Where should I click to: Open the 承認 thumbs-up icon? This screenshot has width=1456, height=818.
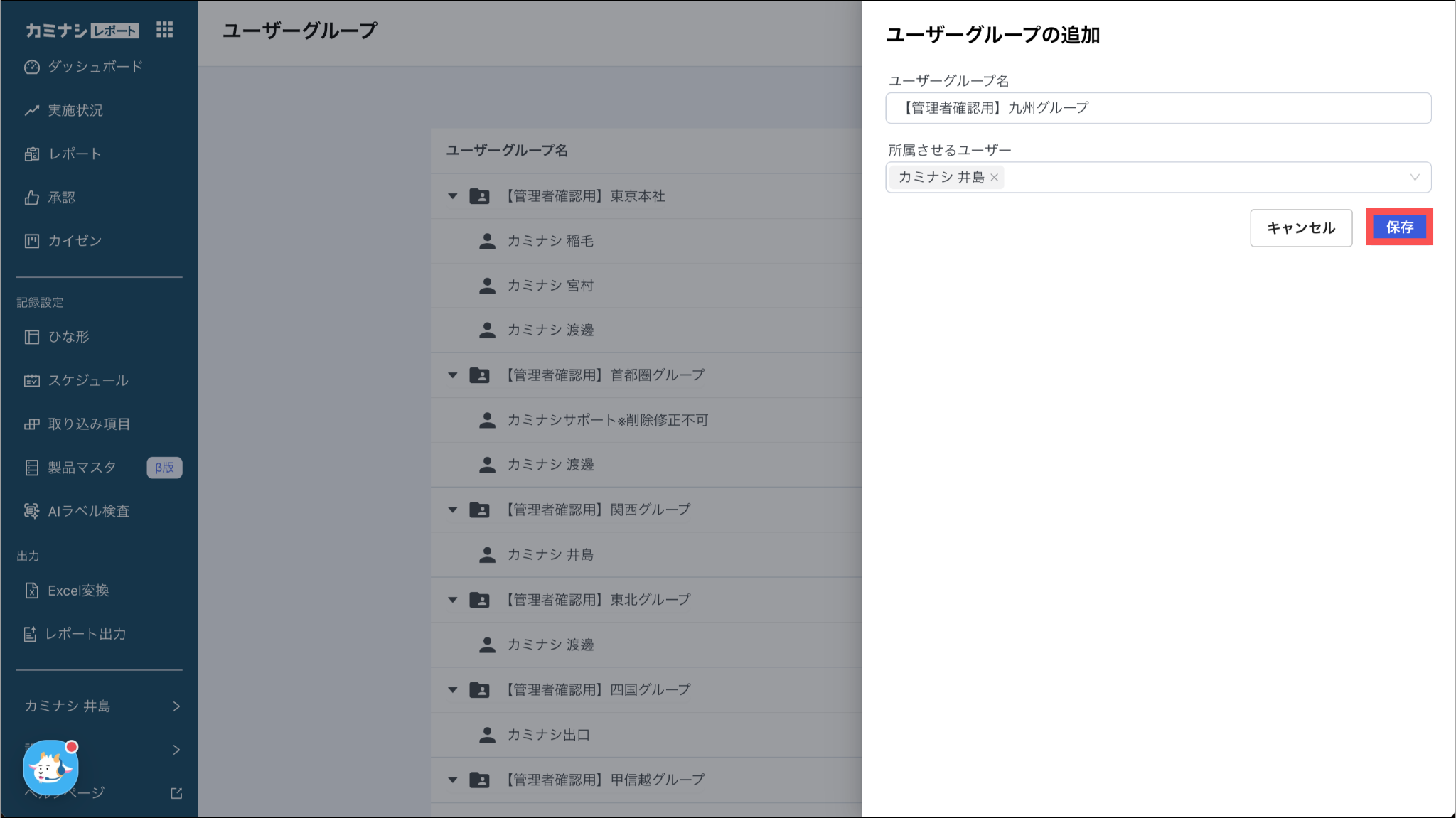tap(32, 198)
